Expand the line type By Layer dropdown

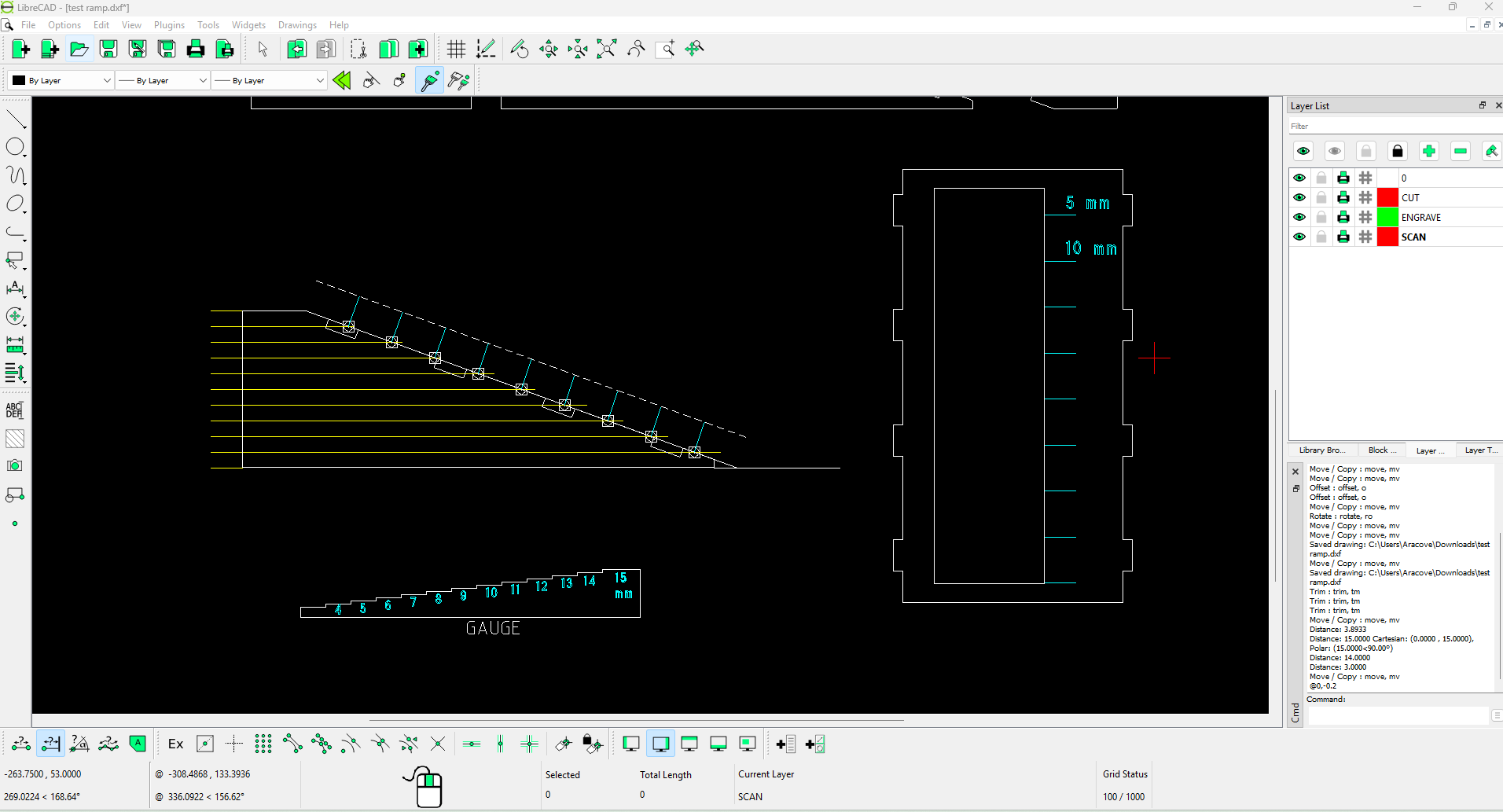click(x=269, y=80)
